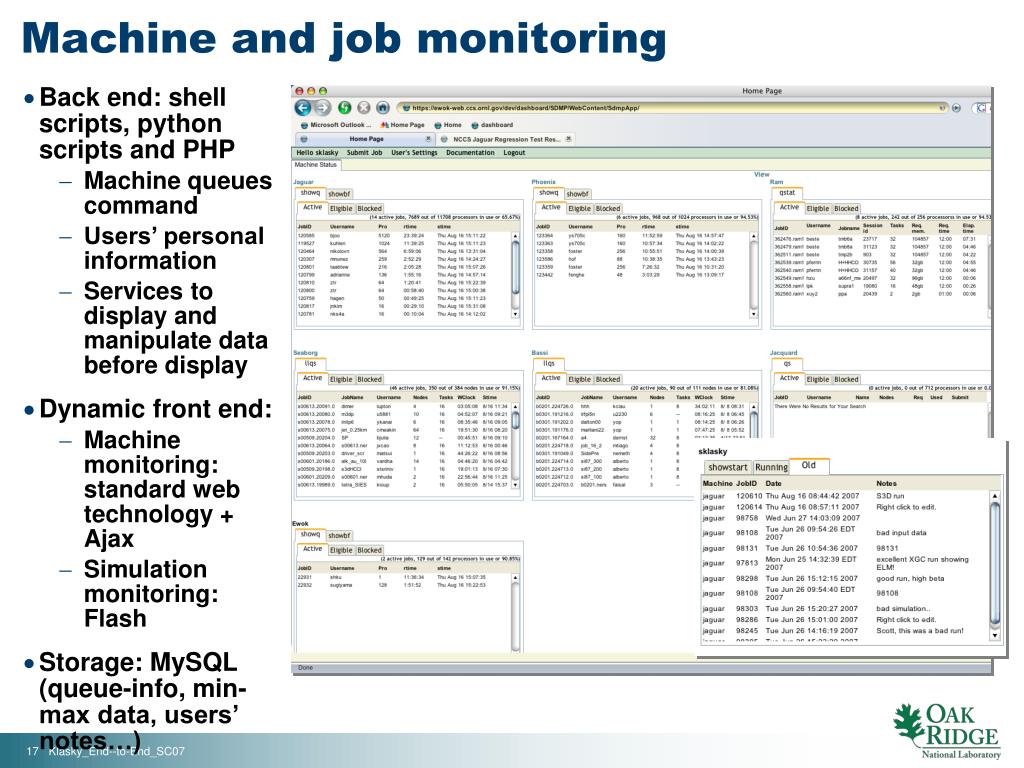Show Blocked jobs in the Phoenix panel
This screenshot has height=768, width=1024.
[x=607, y=208]
